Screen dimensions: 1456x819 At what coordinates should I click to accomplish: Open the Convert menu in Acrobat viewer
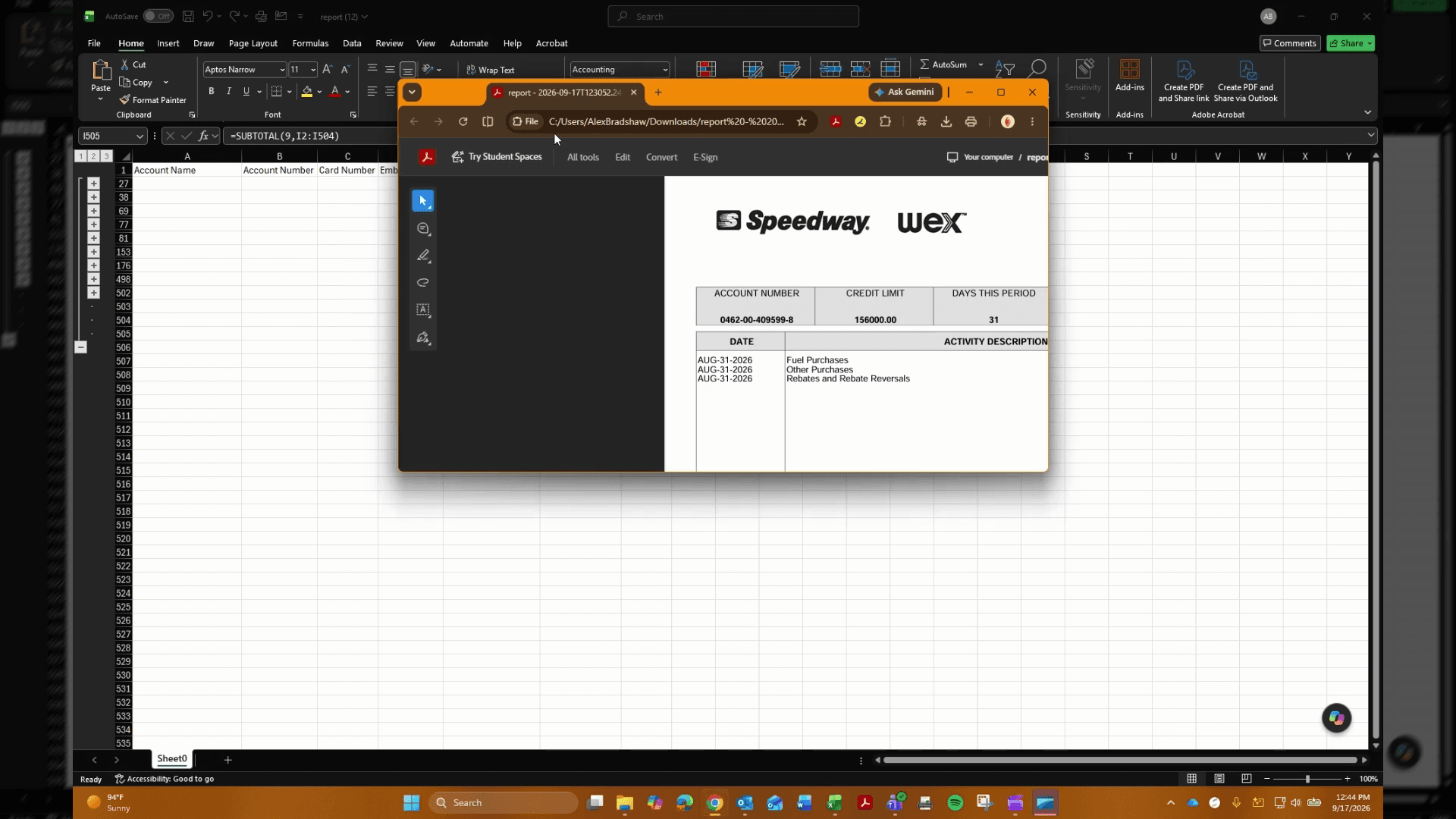(661, 157)
